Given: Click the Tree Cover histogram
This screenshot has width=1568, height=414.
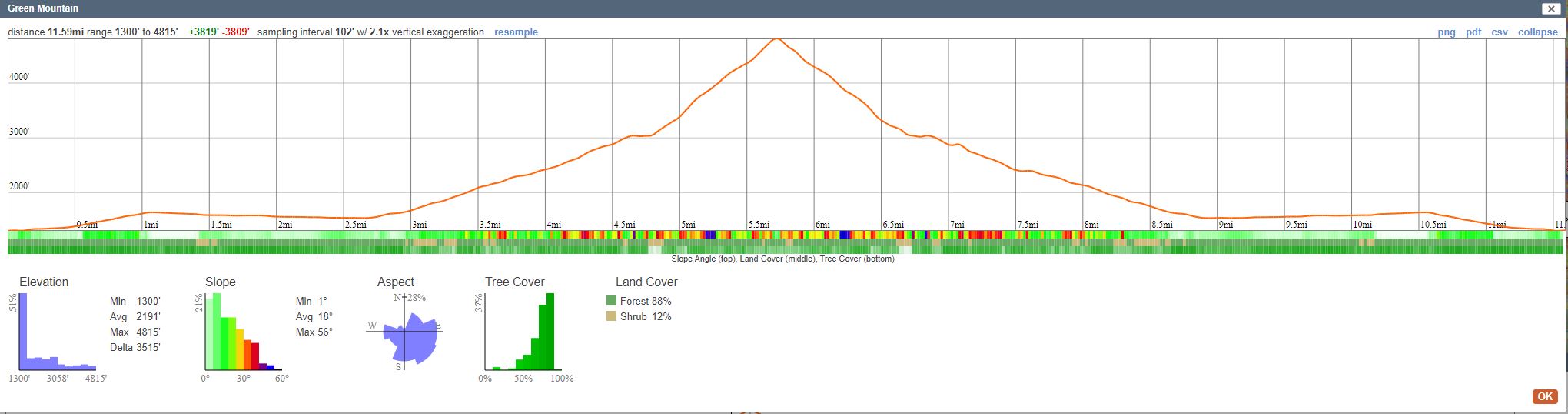Looking at the screenshot, I should click(x=523, y=332).
